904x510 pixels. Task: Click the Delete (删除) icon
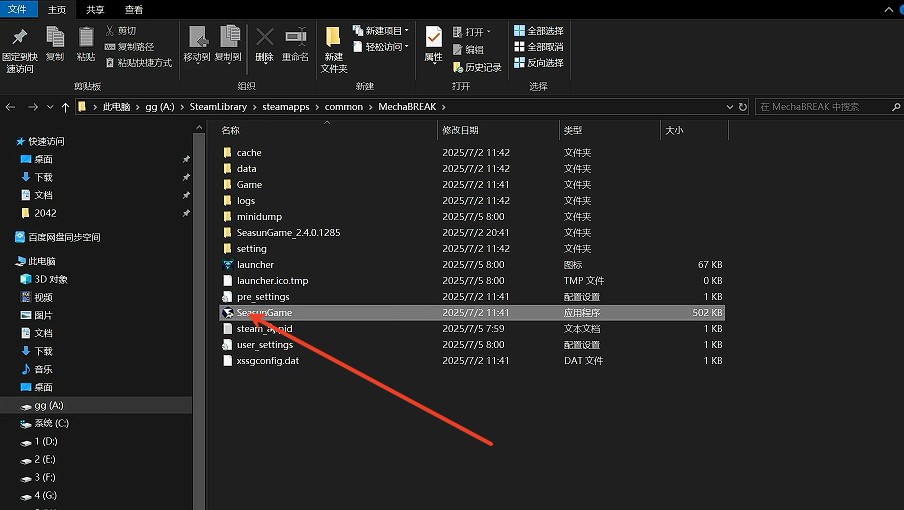pyautogui.click(x=264, y=44)
